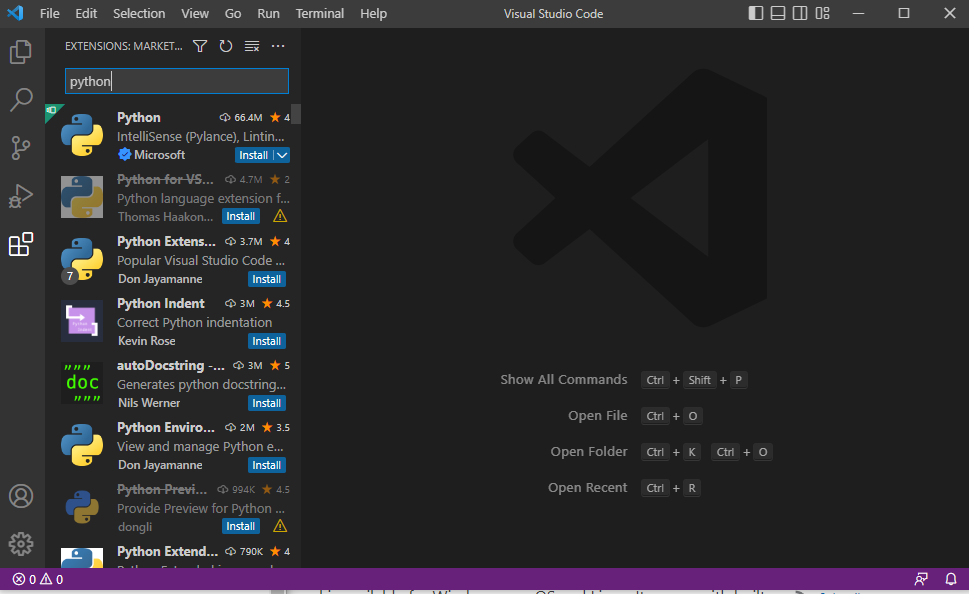Click warning icon on Python for VS... extension
Viewport: 969px width, 594px height.
(x=280, y=216)
